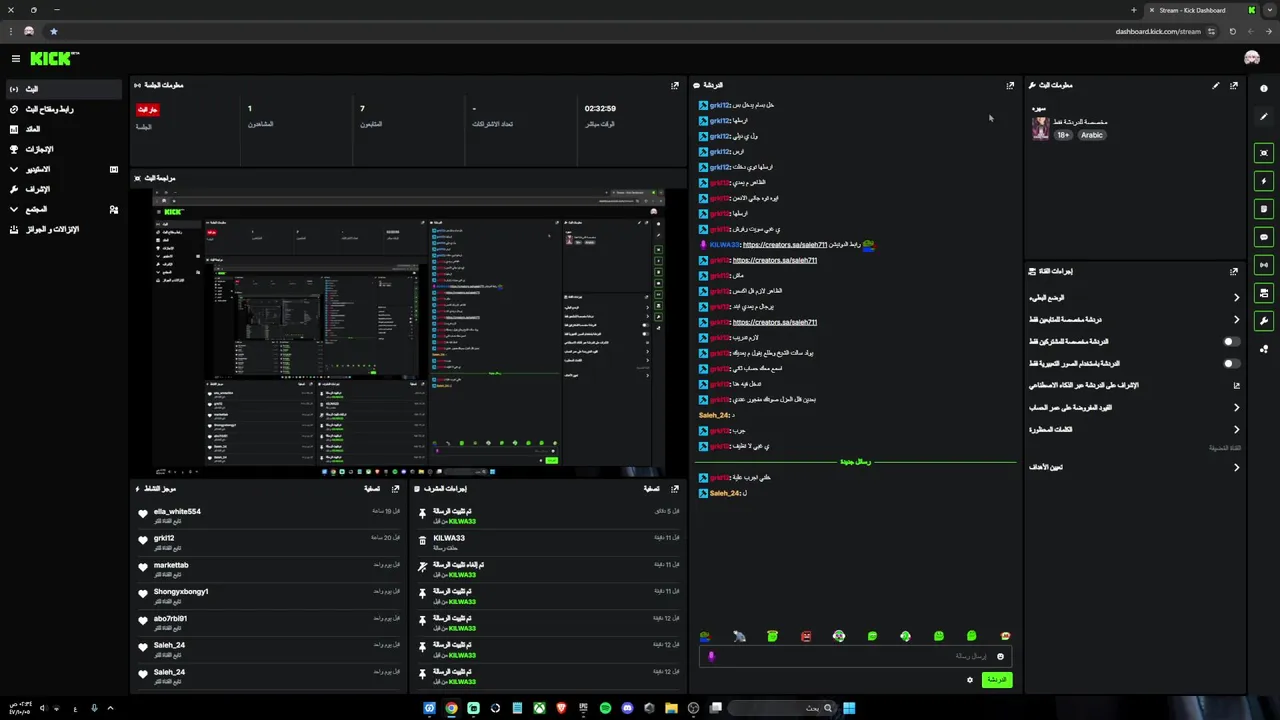Pop out the session info panel
This screenshot has width=1280, height=720.
675,86
